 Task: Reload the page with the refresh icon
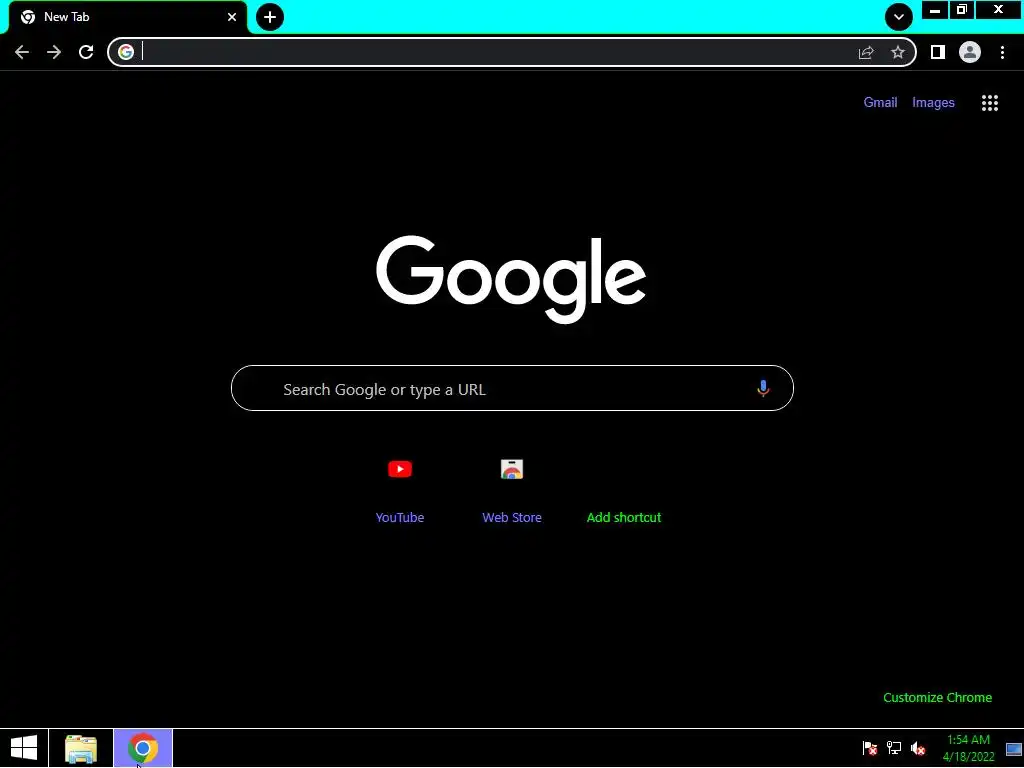(86, 52)
